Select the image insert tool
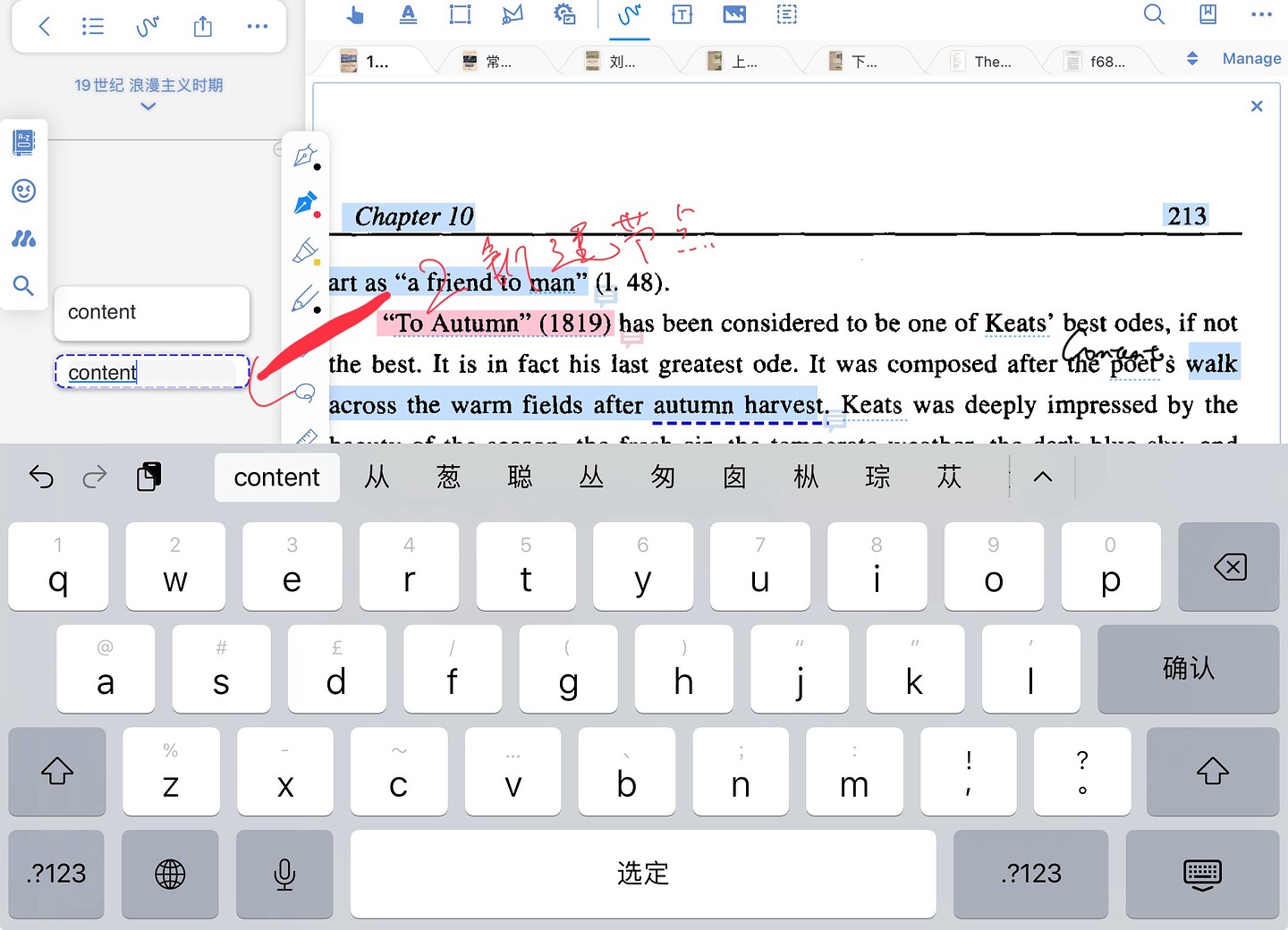1288x930 pixels. click(734, 14)
